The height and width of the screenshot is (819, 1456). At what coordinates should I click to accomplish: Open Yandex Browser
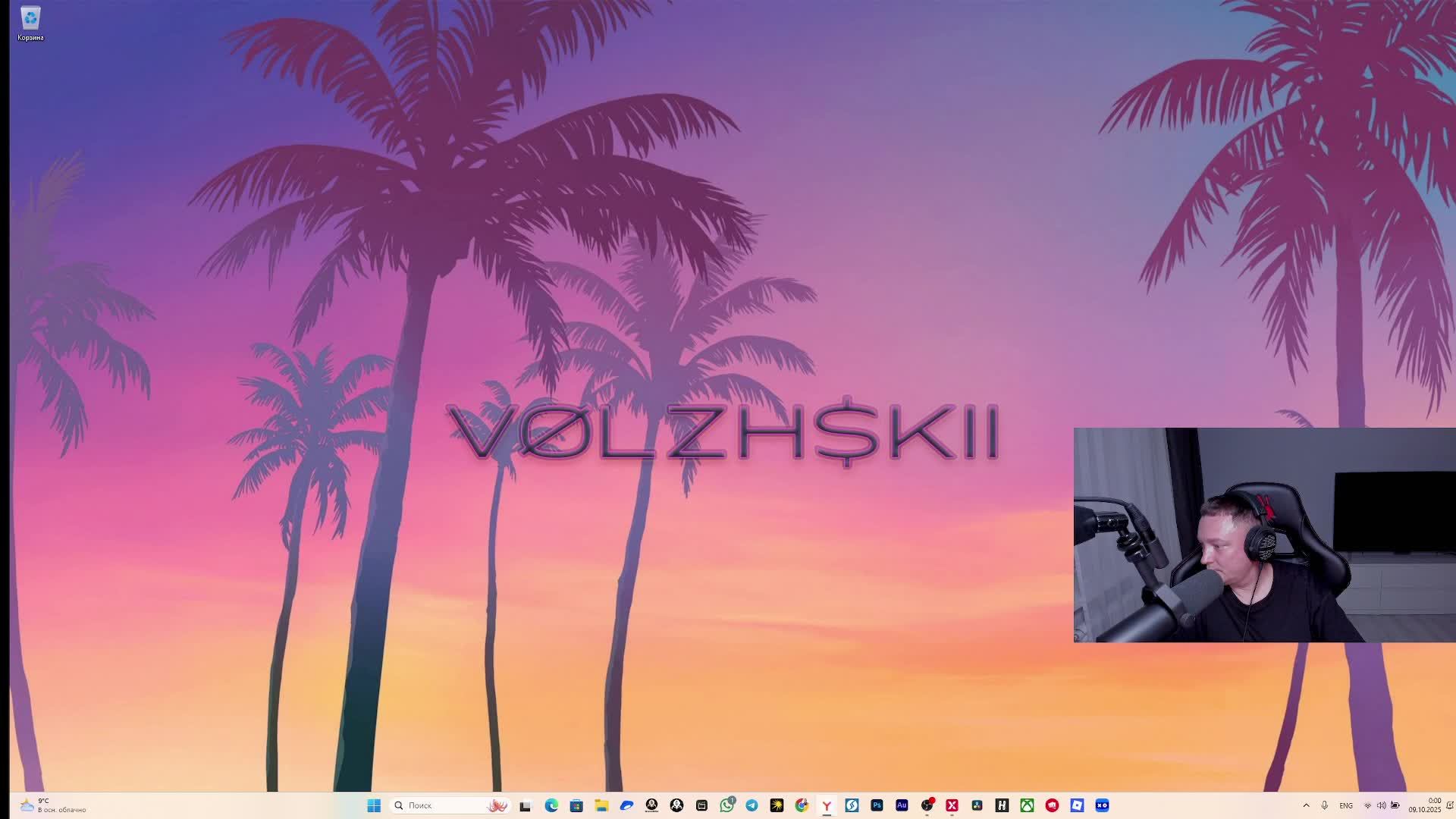[827, 805]
